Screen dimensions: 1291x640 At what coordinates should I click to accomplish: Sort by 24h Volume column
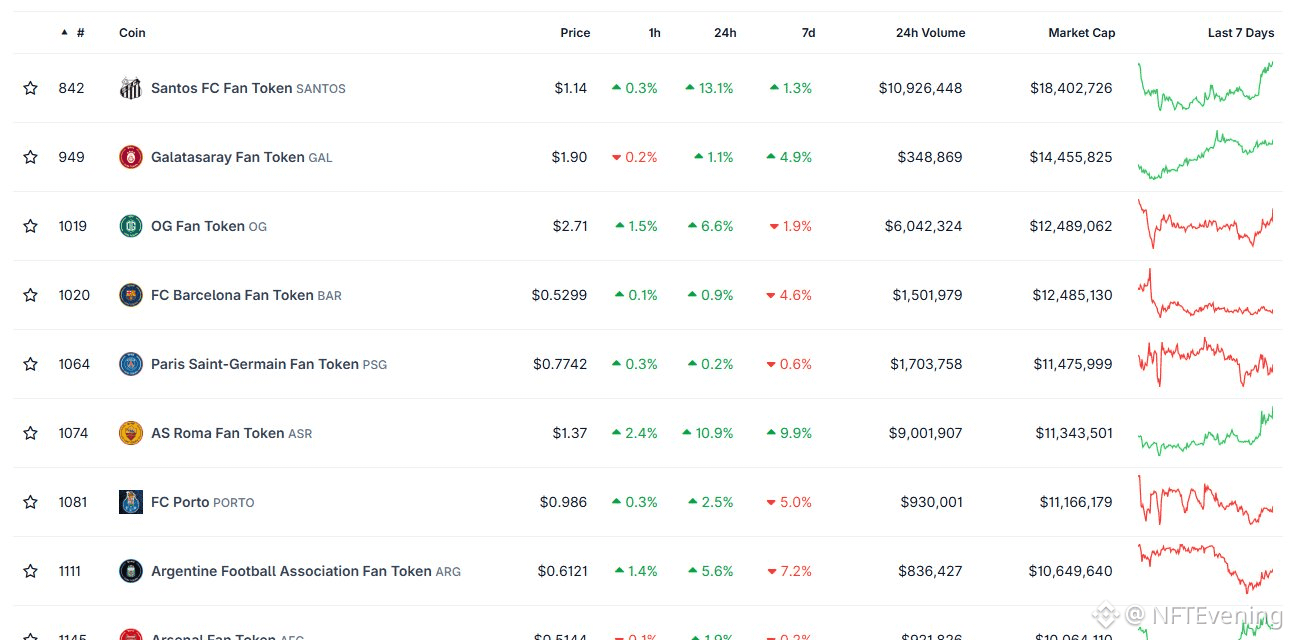[930, 33]
